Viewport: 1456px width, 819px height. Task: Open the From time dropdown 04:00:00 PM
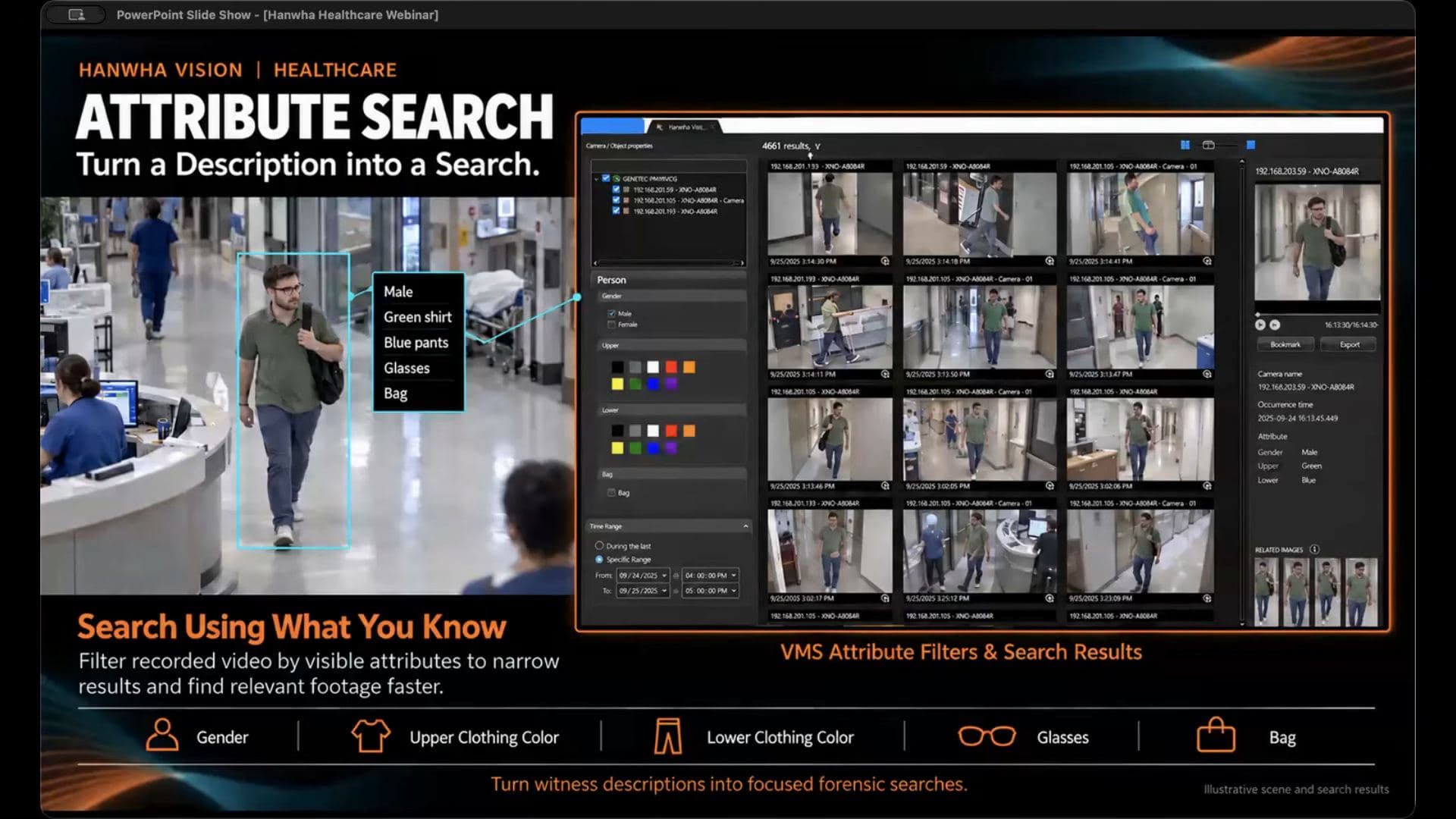pyautogui.click(x=711, y=576)
